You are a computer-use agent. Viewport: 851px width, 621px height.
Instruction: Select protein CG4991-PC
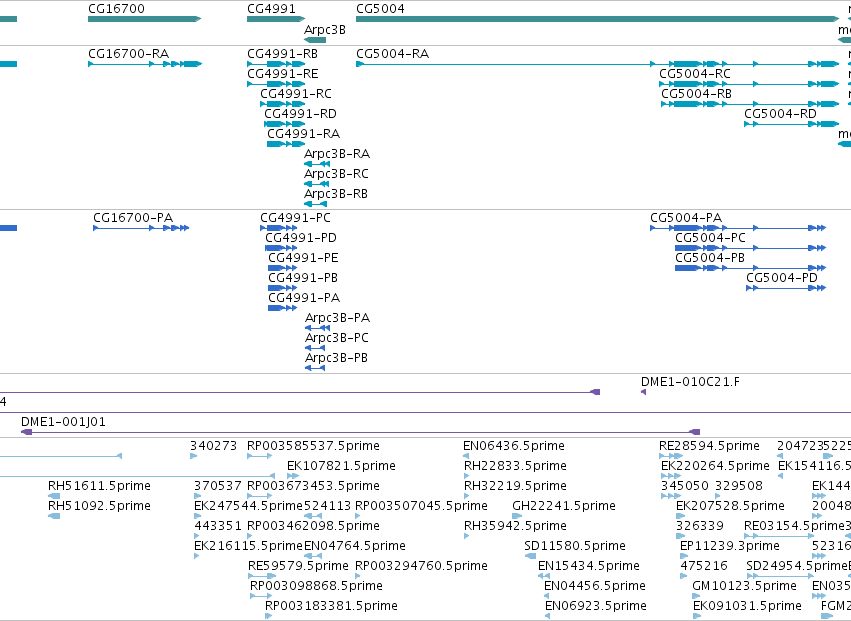[295, 218]
